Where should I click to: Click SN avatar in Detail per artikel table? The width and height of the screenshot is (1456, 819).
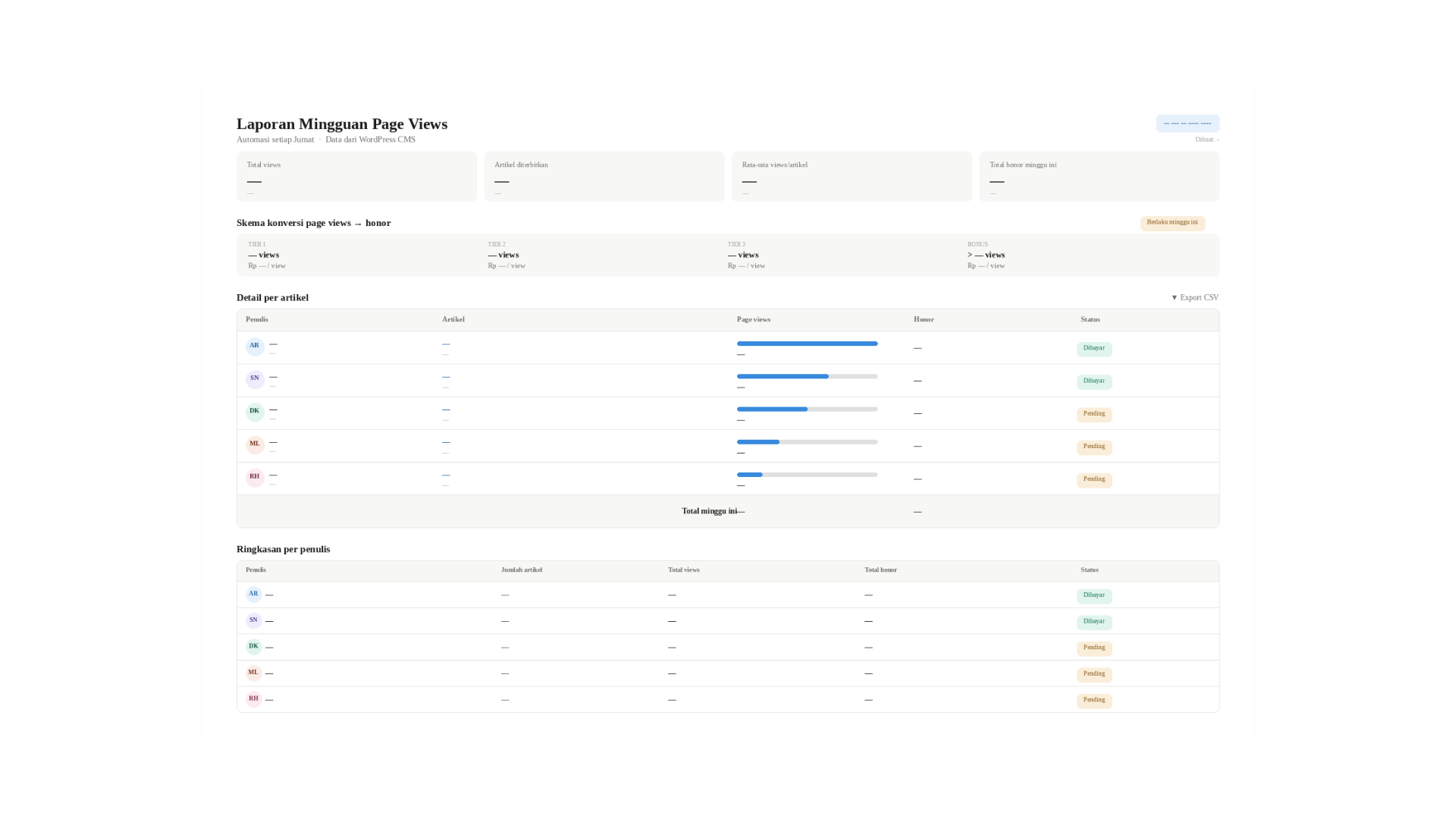pyautogui.click(x=255, y=379)
